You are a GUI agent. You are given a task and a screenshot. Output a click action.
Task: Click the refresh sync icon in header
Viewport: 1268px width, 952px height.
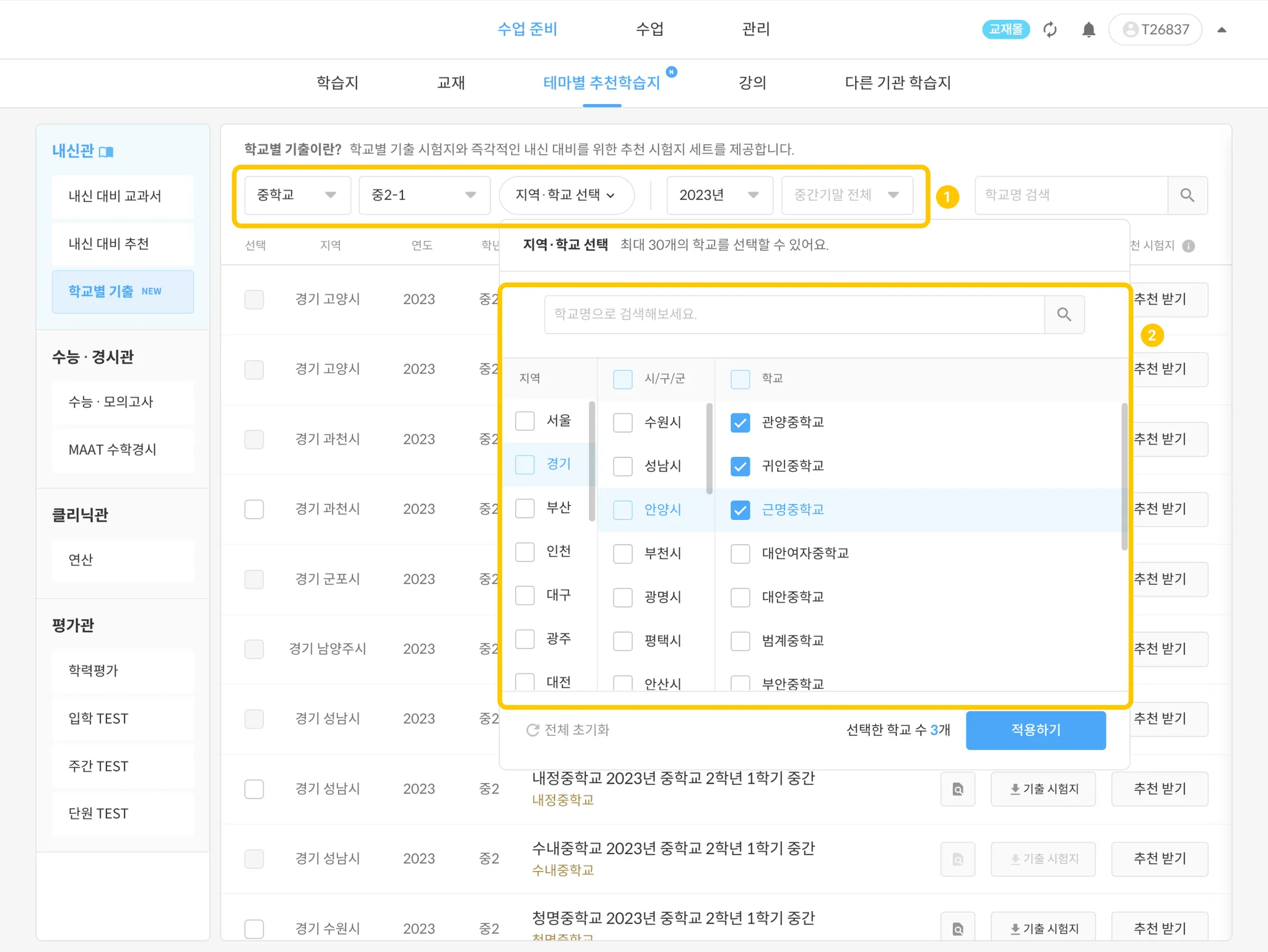(1050, 30)
